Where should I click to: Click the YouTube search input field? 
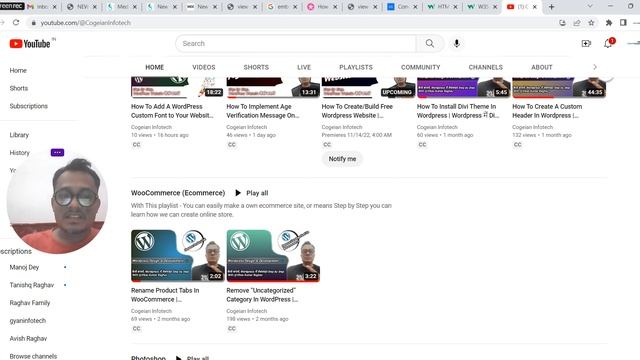(x=296, y=43)
